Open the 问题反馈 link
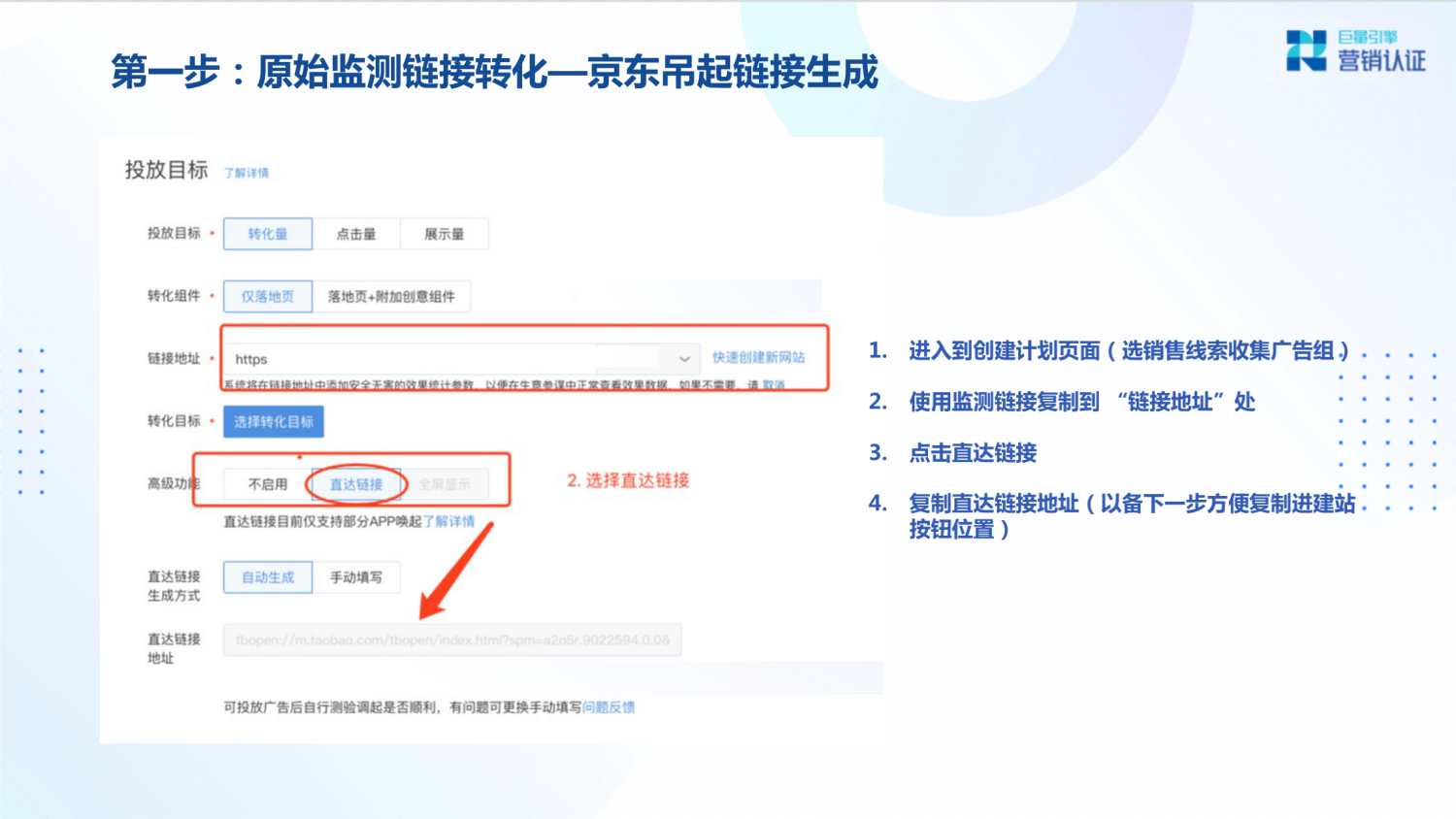 (x=609, y=707)
